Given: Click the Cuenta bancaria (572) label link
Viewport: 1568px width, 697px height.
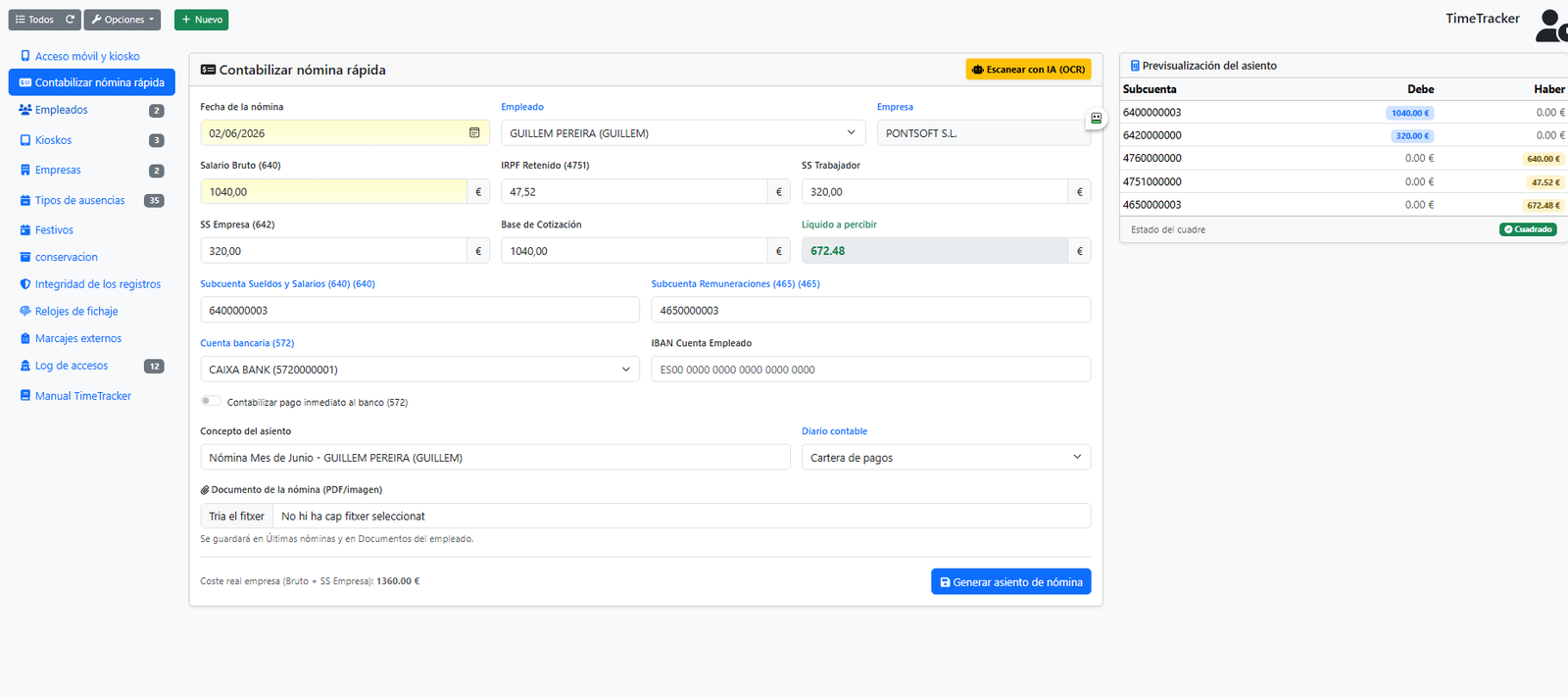Looking at the screenshot, I should [x=247, y=343].
